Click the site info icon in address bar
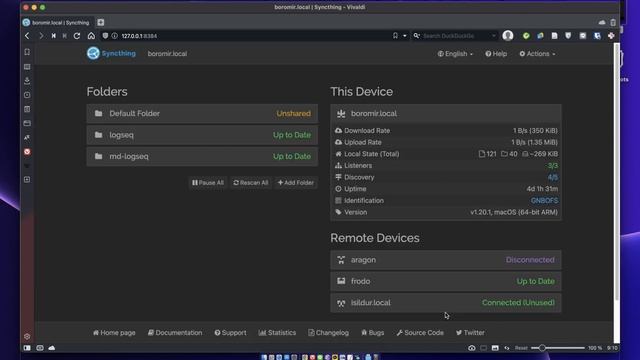The height and width of the screenshot is (360, 640). click(115, 36)
